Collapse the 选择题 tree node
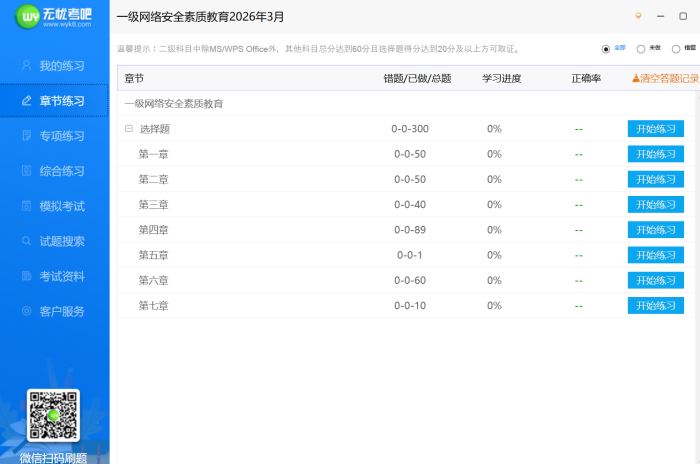Image resolution: width=700 pixels, height=464 pixels. (128, 129)
